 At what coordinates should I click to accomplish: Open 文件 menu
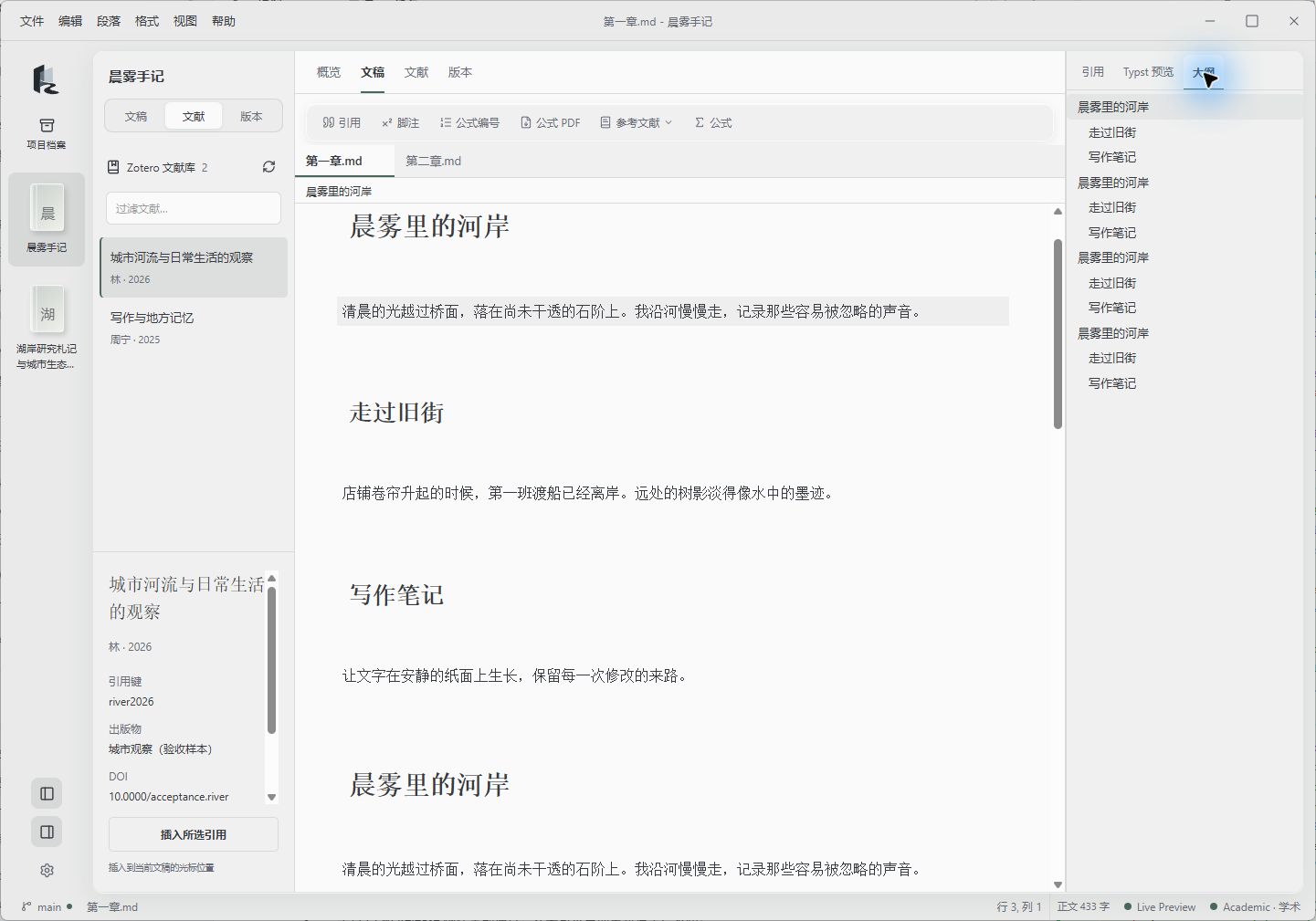32,21
